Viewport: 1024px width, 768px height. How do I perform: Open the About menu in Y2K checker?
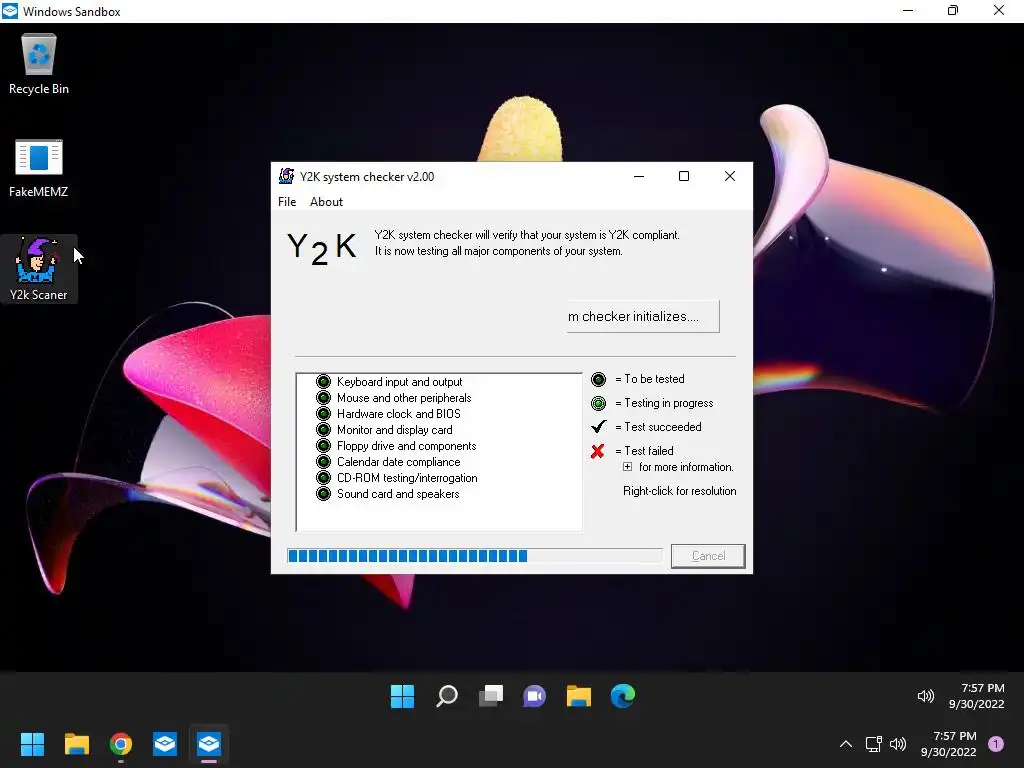pyautogui.click(x=326, y=202)
